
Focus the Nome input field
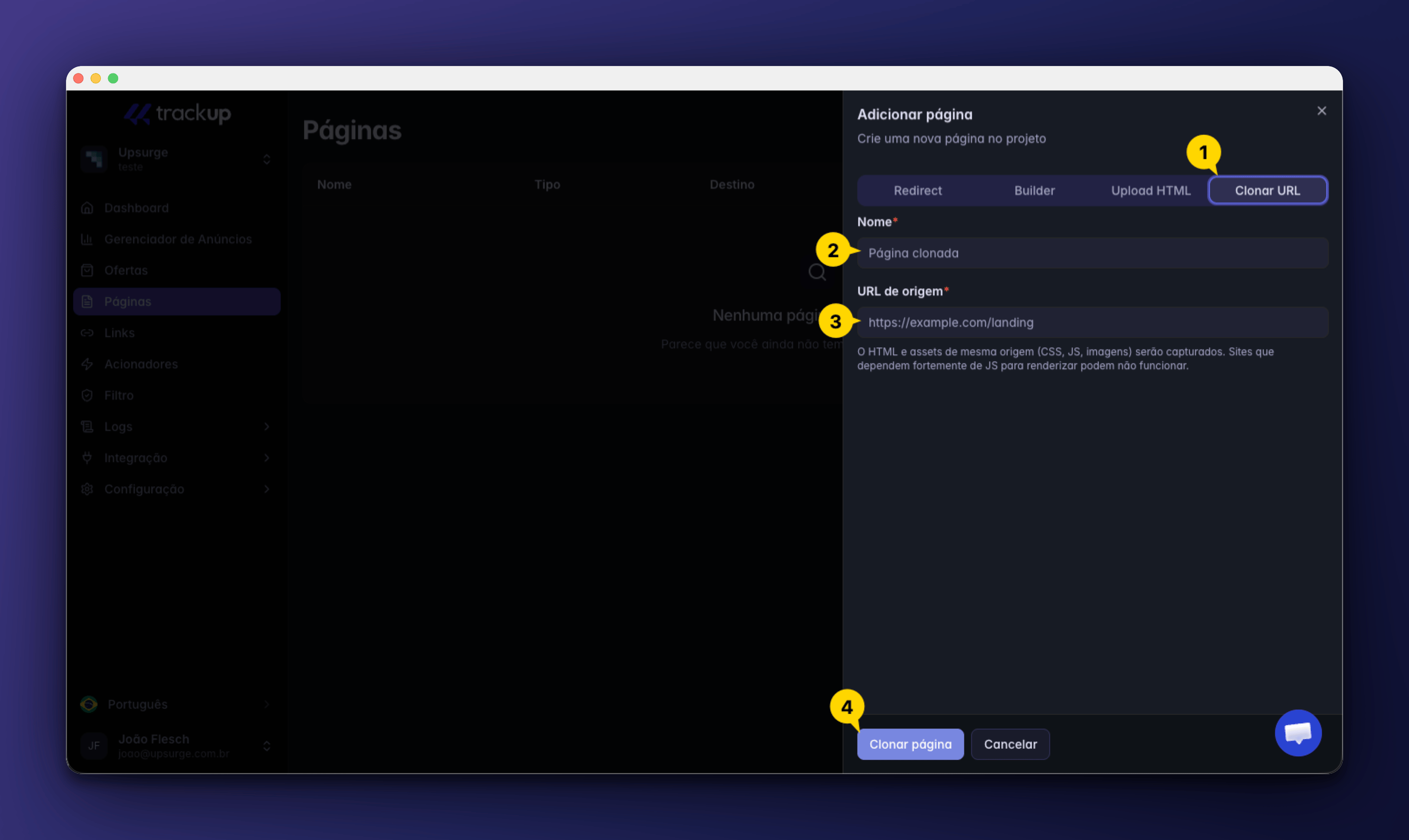pos(1092,253)
